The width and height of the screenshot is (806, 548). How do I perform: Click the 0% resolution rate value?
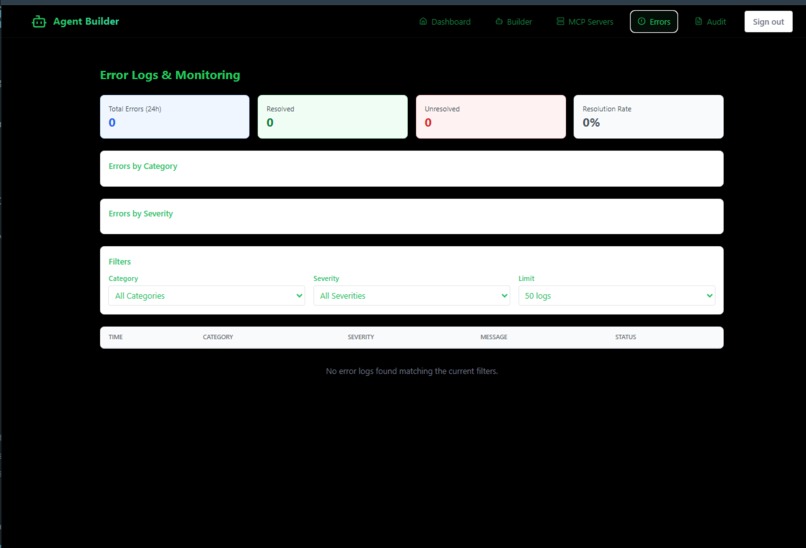point(591,123)
